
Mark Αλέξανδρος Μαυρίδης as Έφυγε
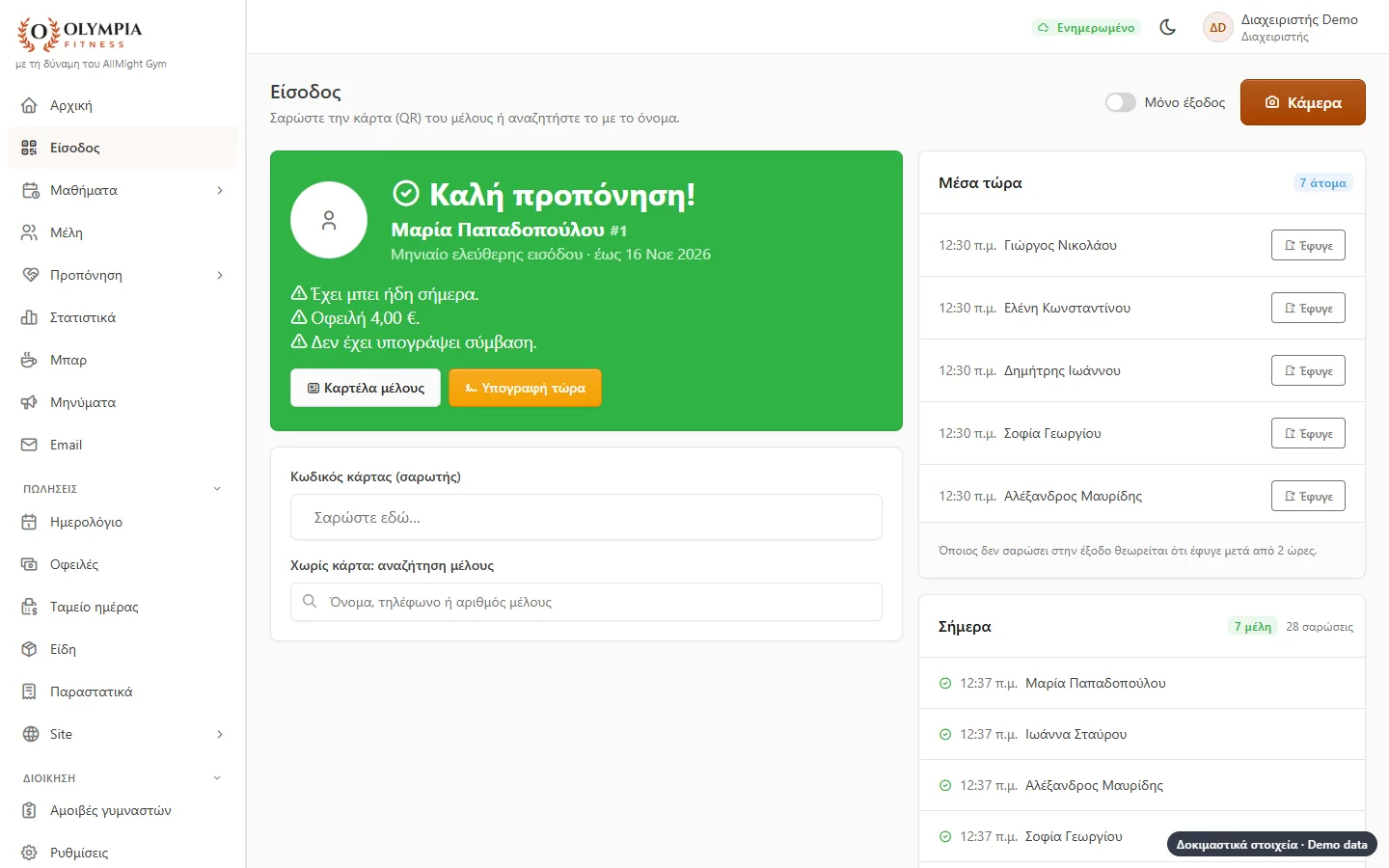1308,496
